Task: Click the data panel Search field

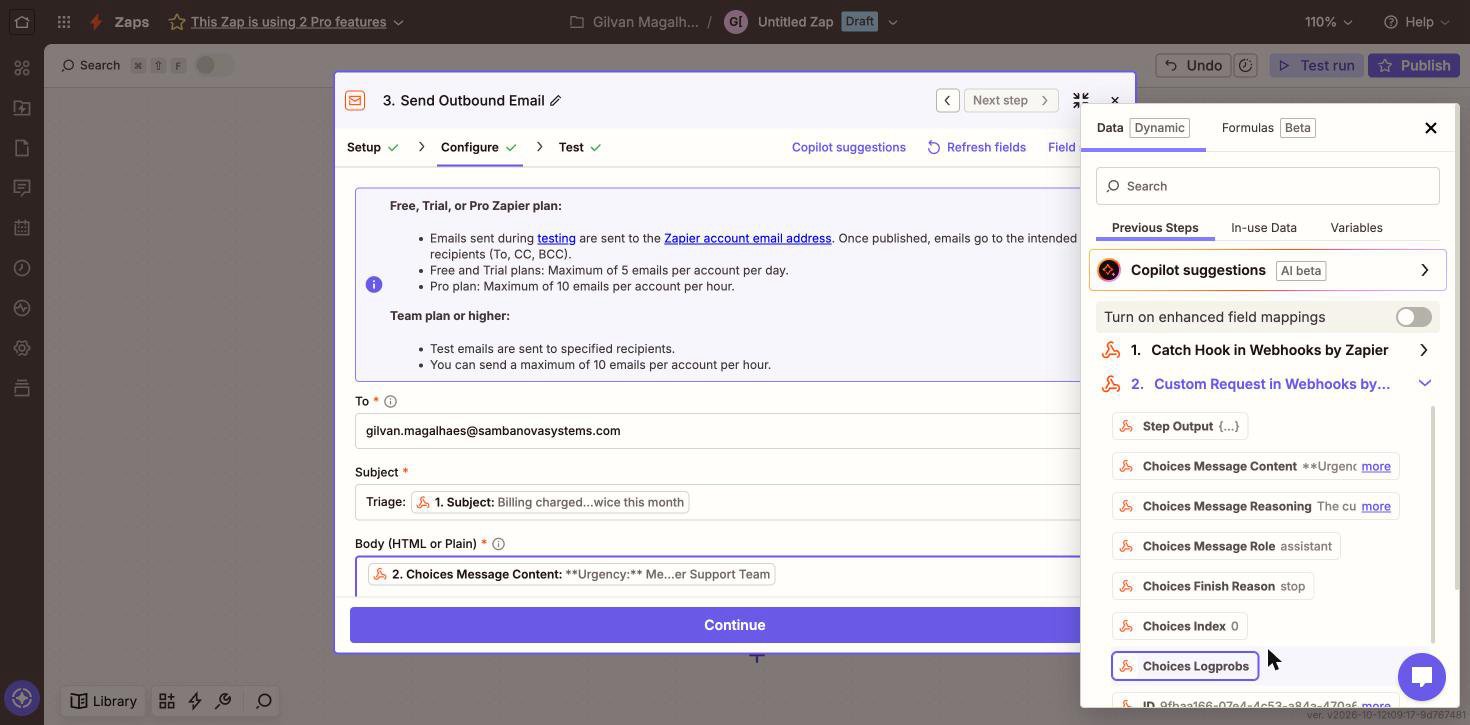Action: click(1267, 186)
